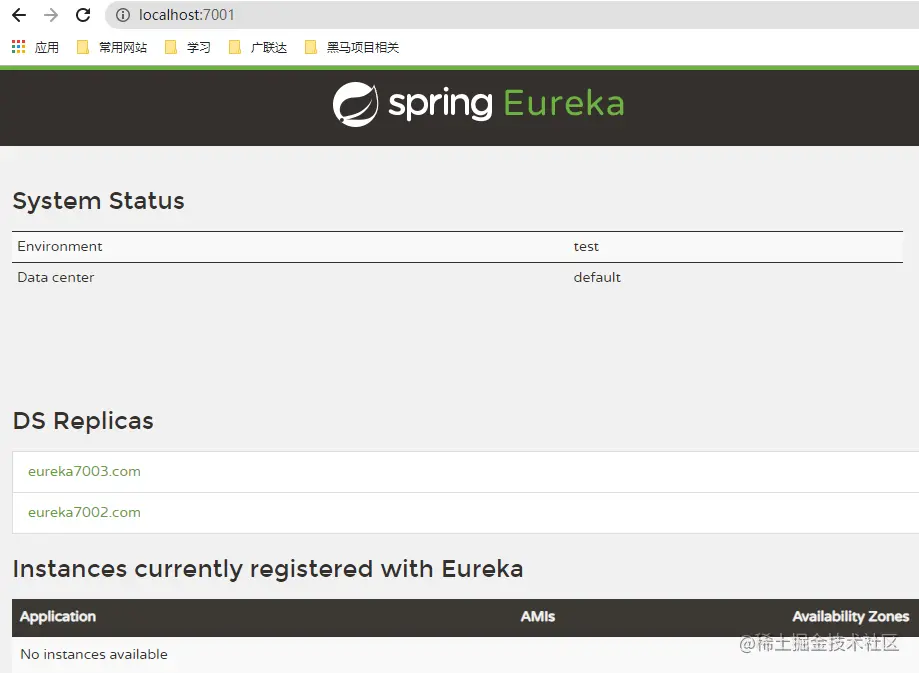The image size is (919, 673).
Task: Select the Data center row label
Action: click(x=56, y=277)
